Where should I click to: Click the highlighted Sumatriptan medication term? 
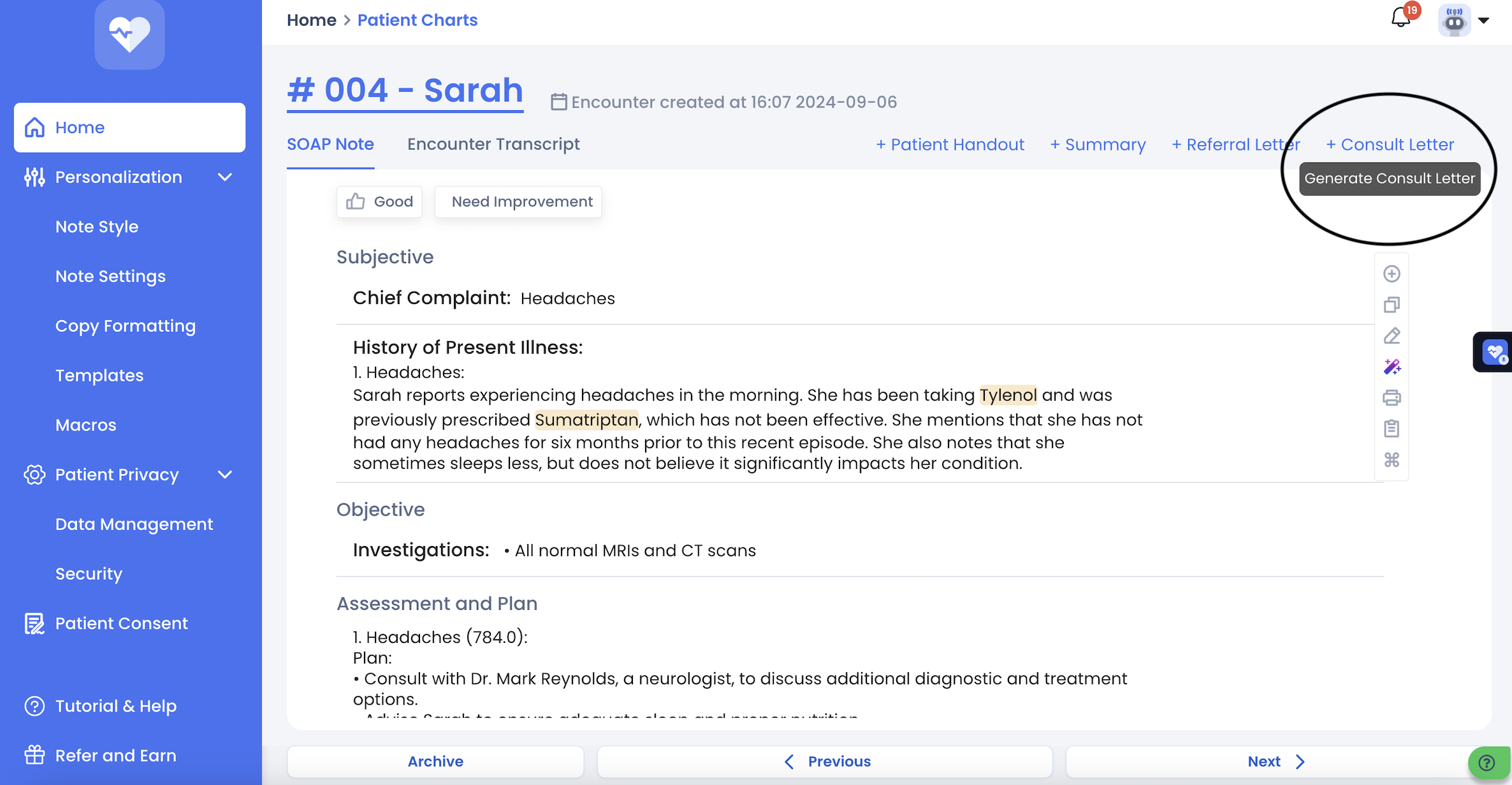[x=586, y=420]
